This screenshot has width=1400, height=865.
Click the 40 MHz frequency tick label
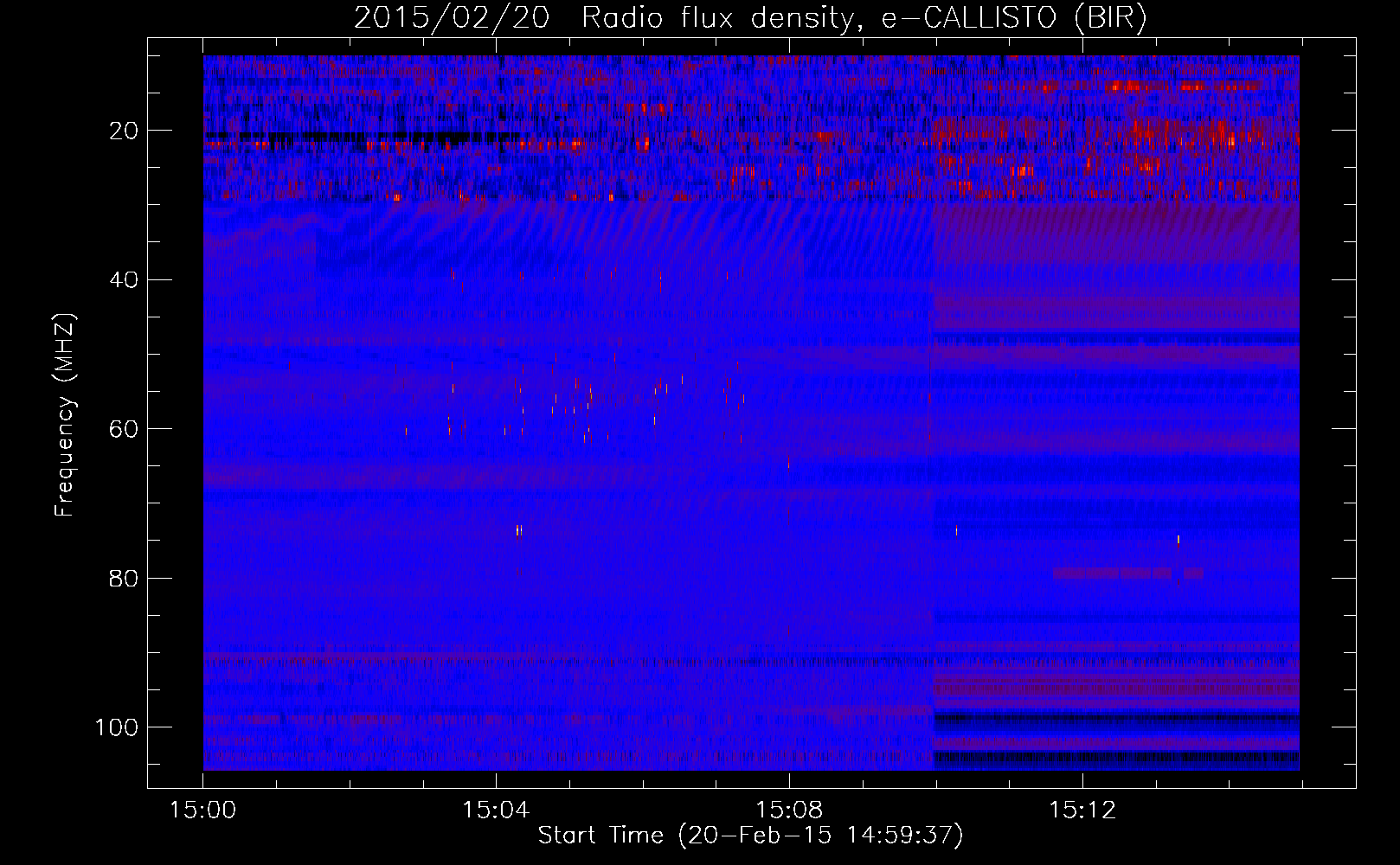pos(124,280)
